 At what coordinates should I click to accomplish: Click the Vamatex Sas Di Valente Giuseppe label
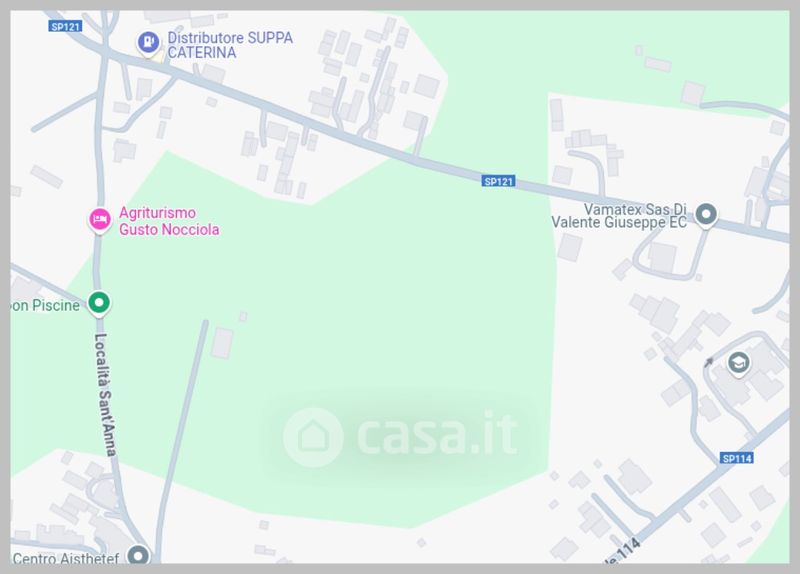coord(619,216)
